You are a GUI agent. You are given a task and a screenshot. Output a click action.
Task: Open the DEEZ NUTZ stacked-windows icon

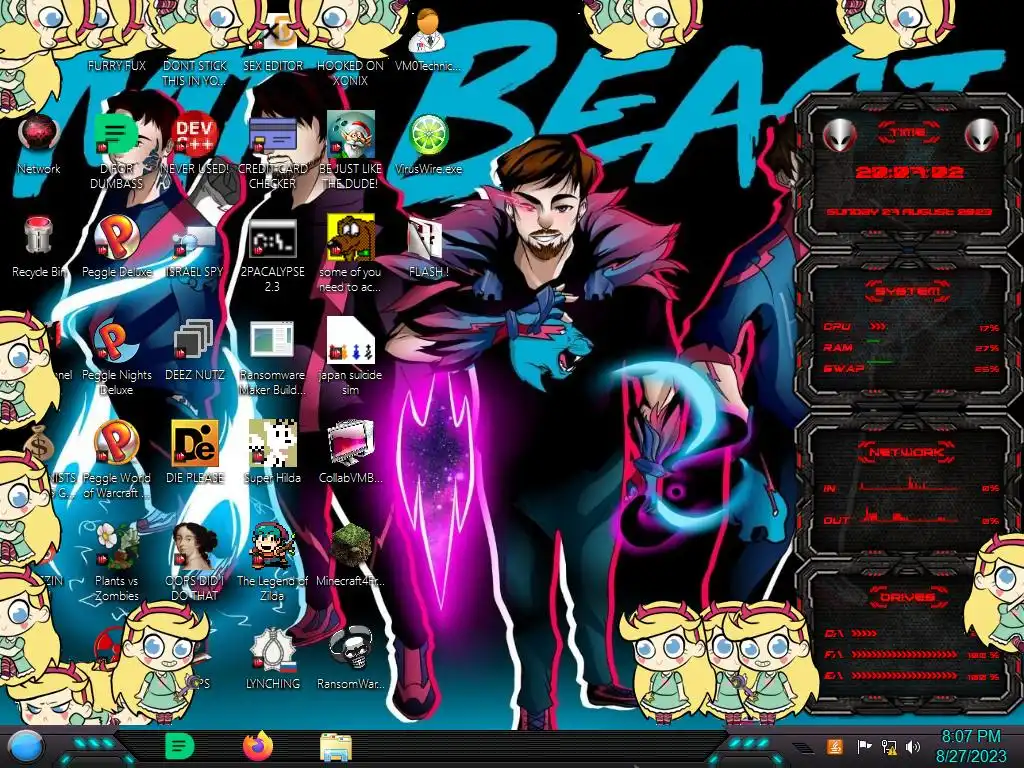tap(195, 349)
